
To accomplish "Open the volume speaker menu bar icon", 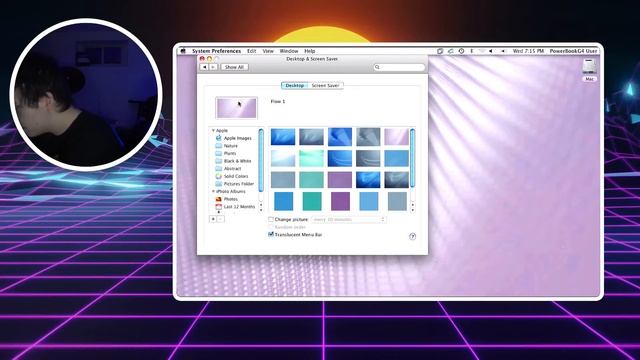I will tap(491, 51).
